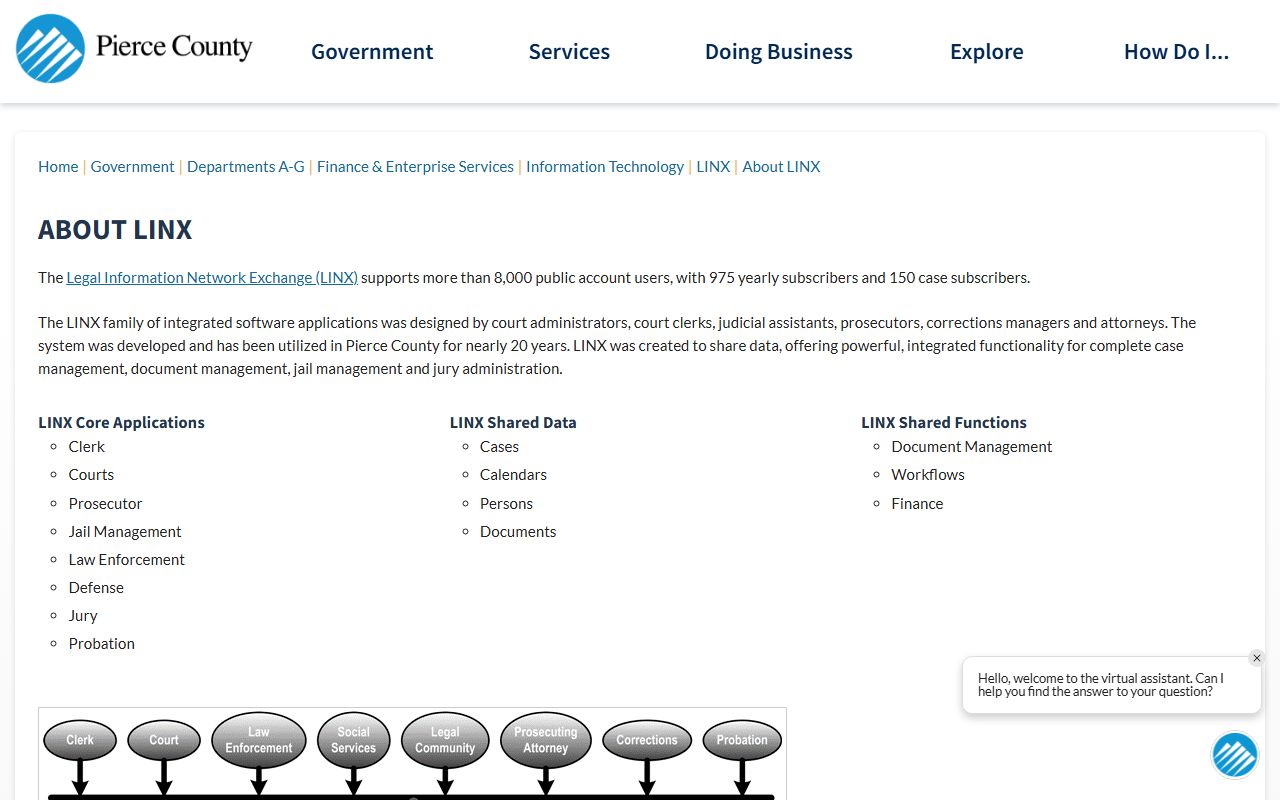Screen dimensions: 1280x800
Task: Close the virtual assistant welcome bubble
Action: click(1257, 658)
